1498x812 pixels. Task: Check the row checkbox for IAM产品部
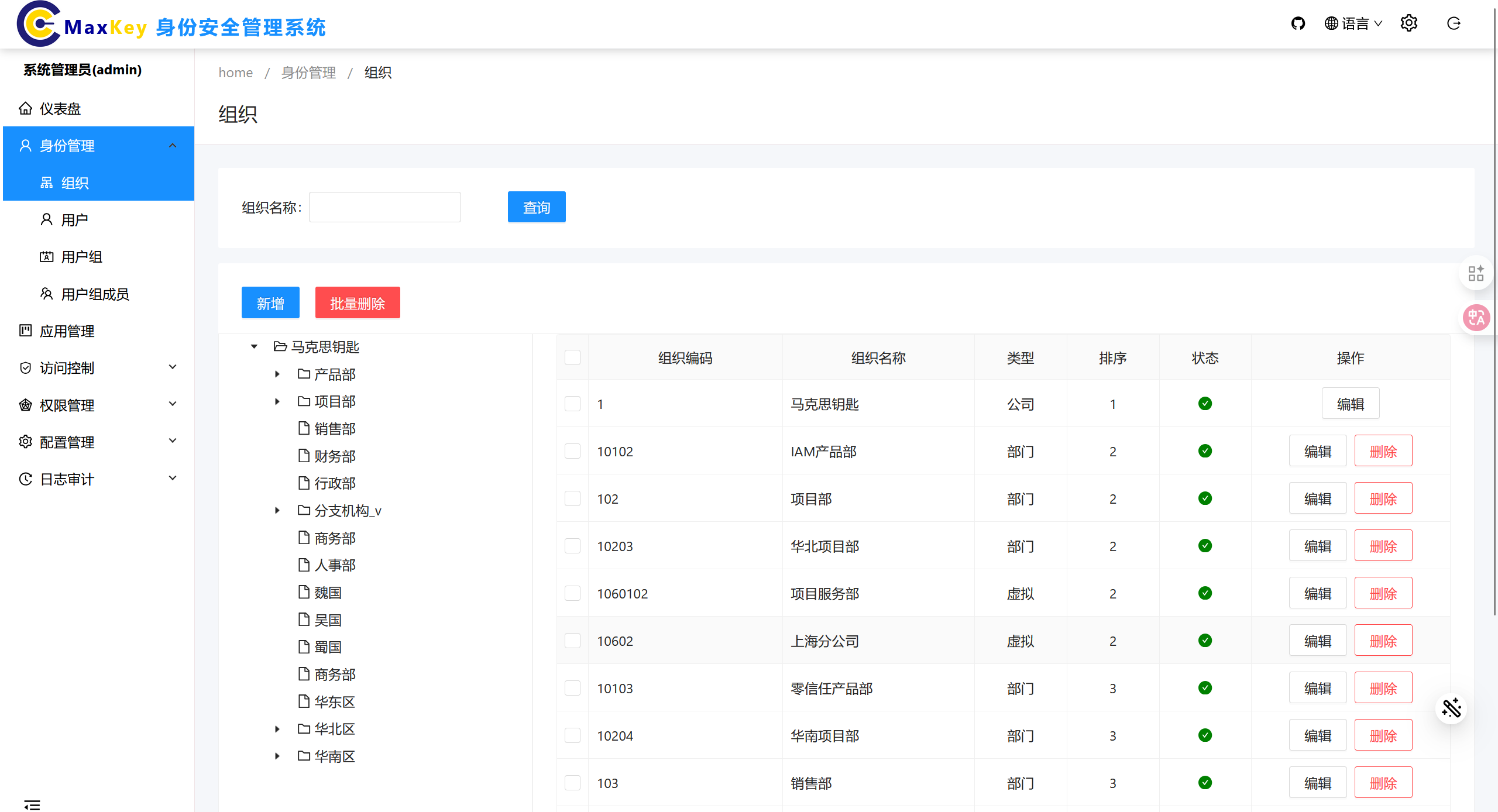(x=572, y=451)
